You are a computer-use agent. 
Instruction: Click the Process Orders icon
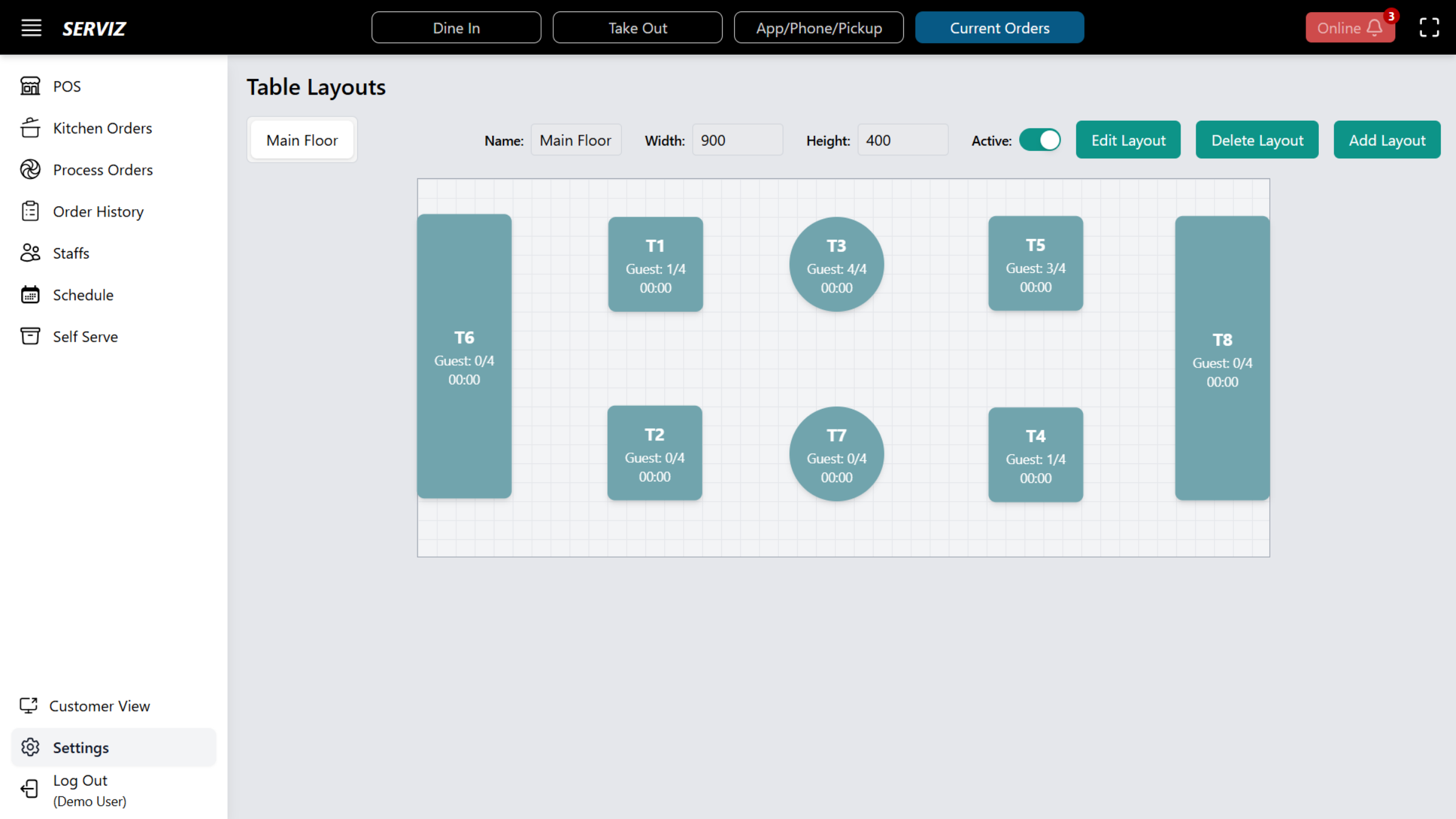click(x=30, y=170)
